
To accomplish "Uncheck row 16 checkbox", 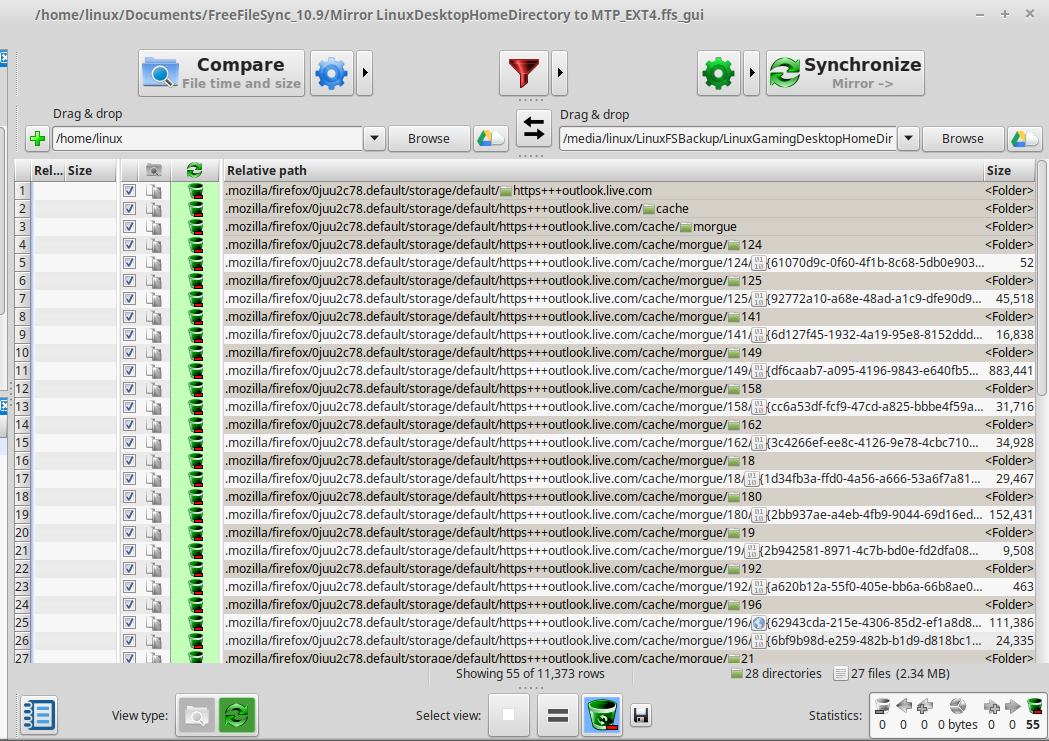I will click(129, 461).
